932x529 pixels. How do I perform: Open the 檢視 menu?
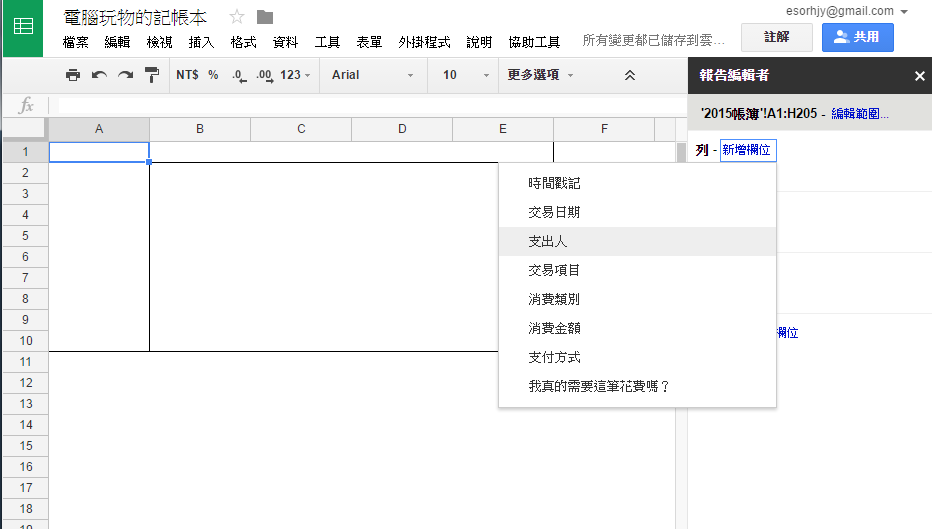(159, 42)
